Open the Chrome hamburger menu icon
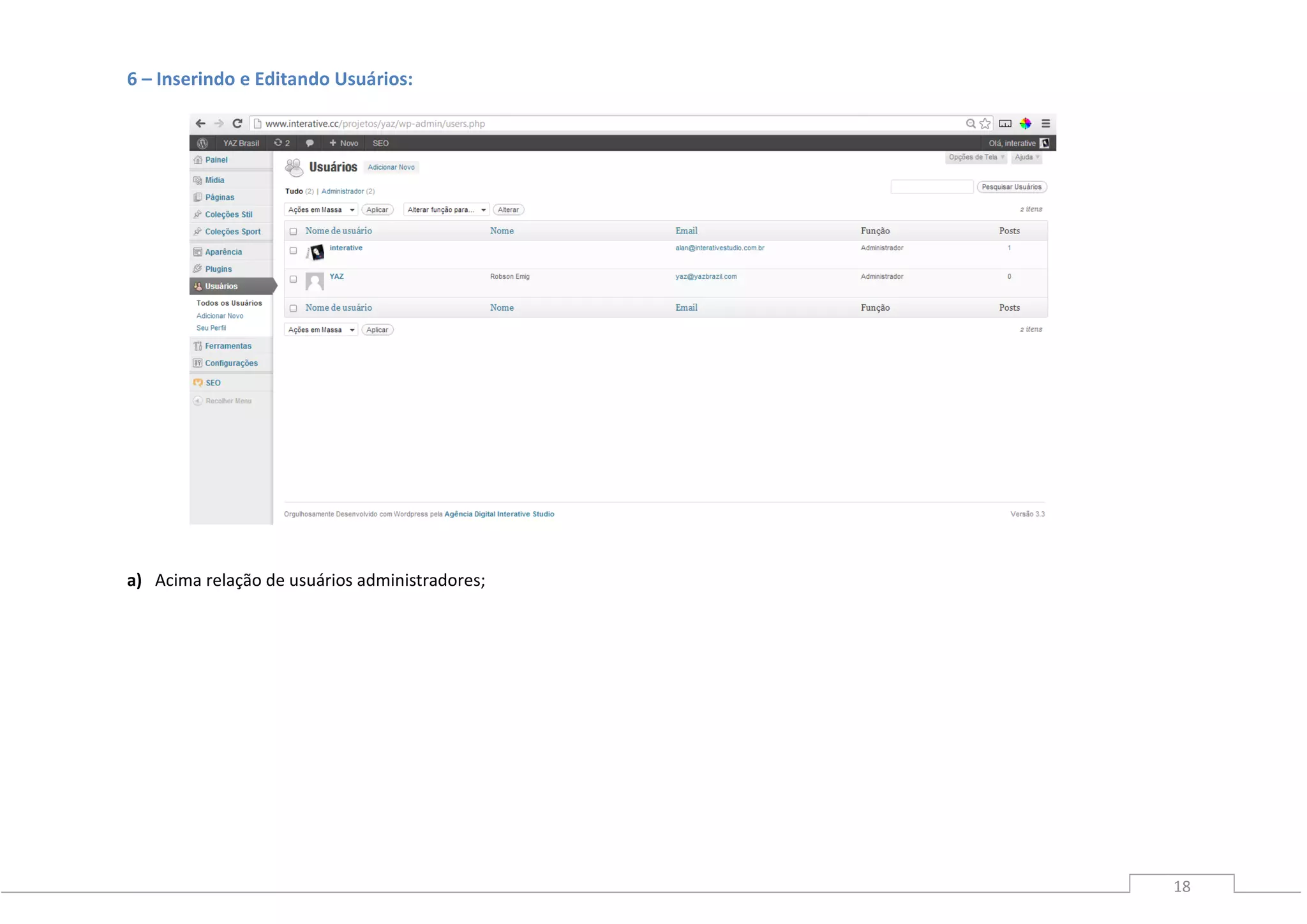This screenshot has height=924, width=1307. pyautogui.click(x=1045, y=123)
